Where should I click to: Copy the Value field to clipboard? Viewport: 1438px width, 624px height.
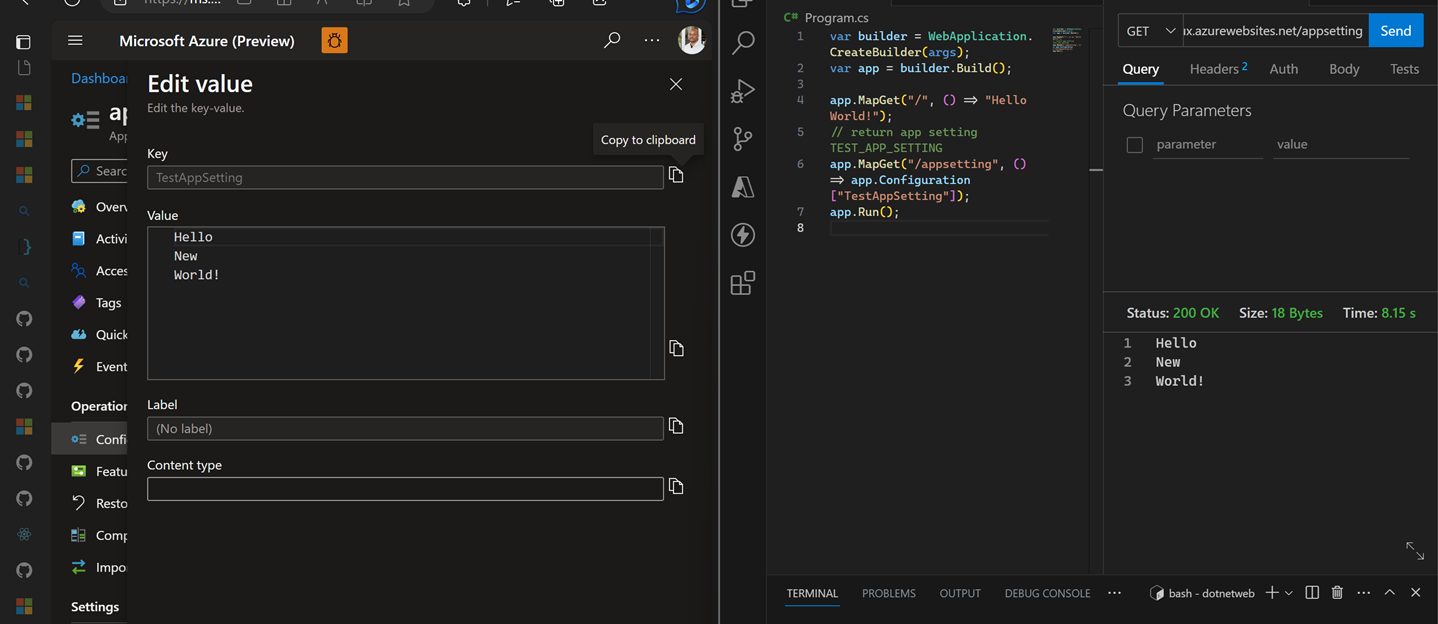point(677,348)
